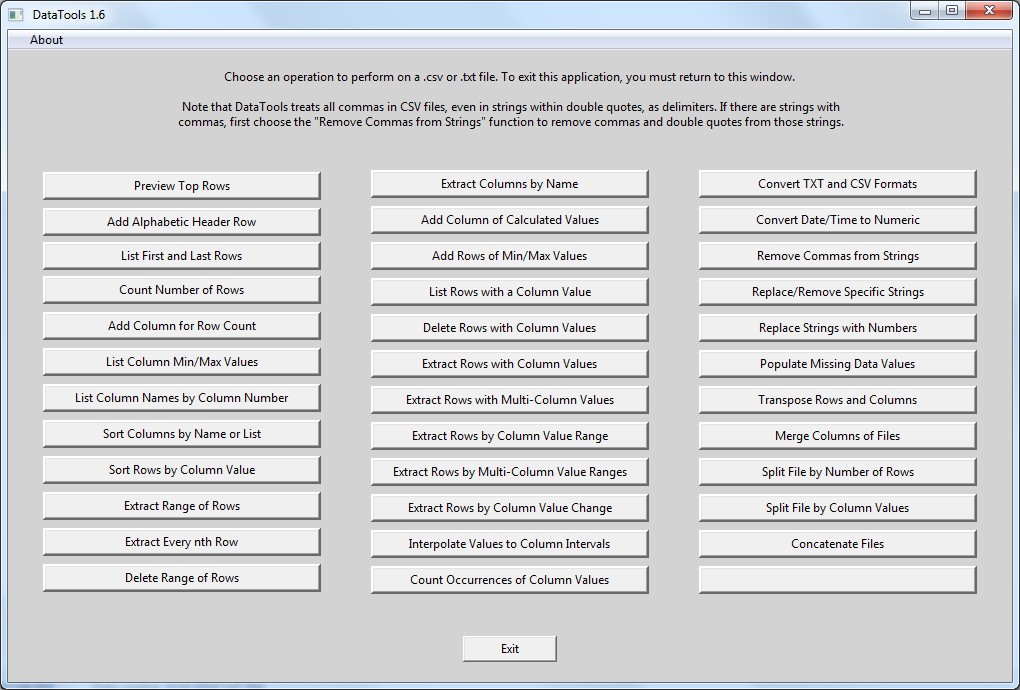Screen dimensions: 1020x690
Task: Launch Sort Rows by Column Value
Action: click(x=181, y=470)
